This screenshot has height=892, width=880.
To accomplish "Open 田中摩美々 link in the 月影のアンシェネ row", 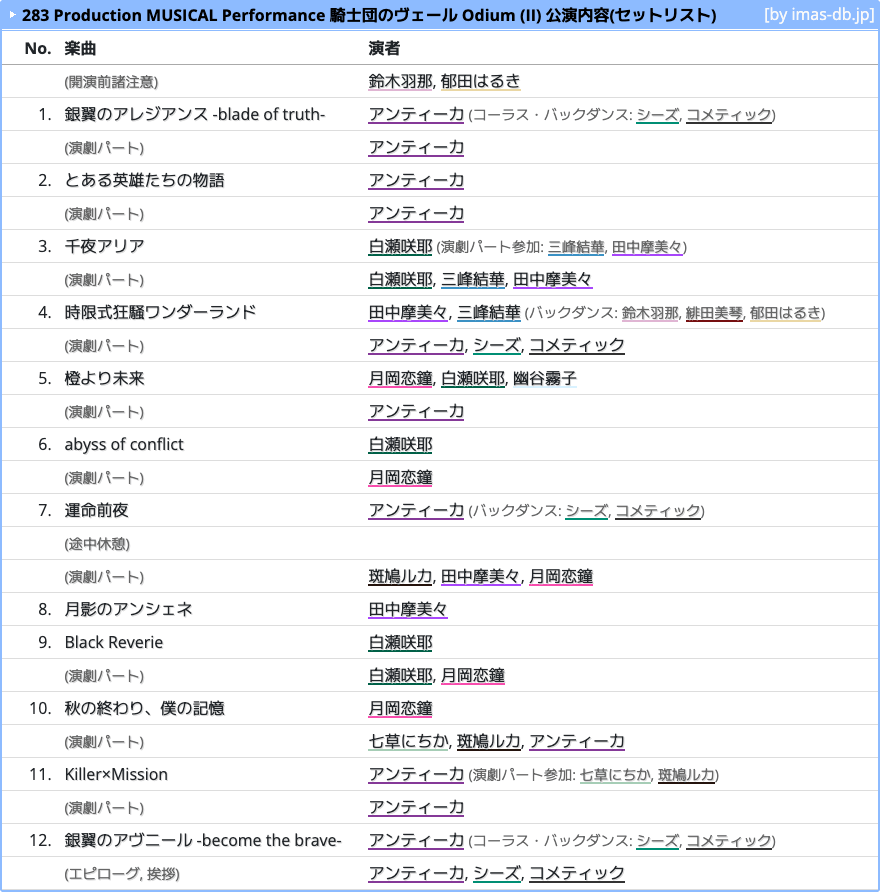I will coord(408,609).
